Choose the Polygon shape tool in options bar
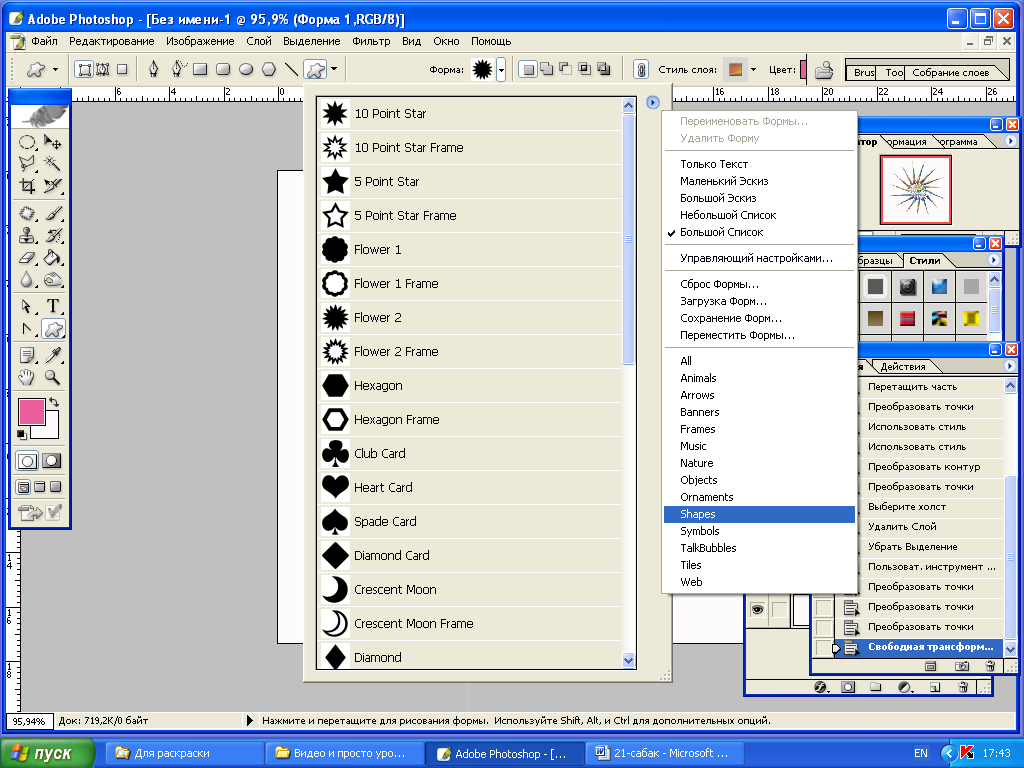The width and height of the screenshot is (1024, 768). (x=268, y=69)
